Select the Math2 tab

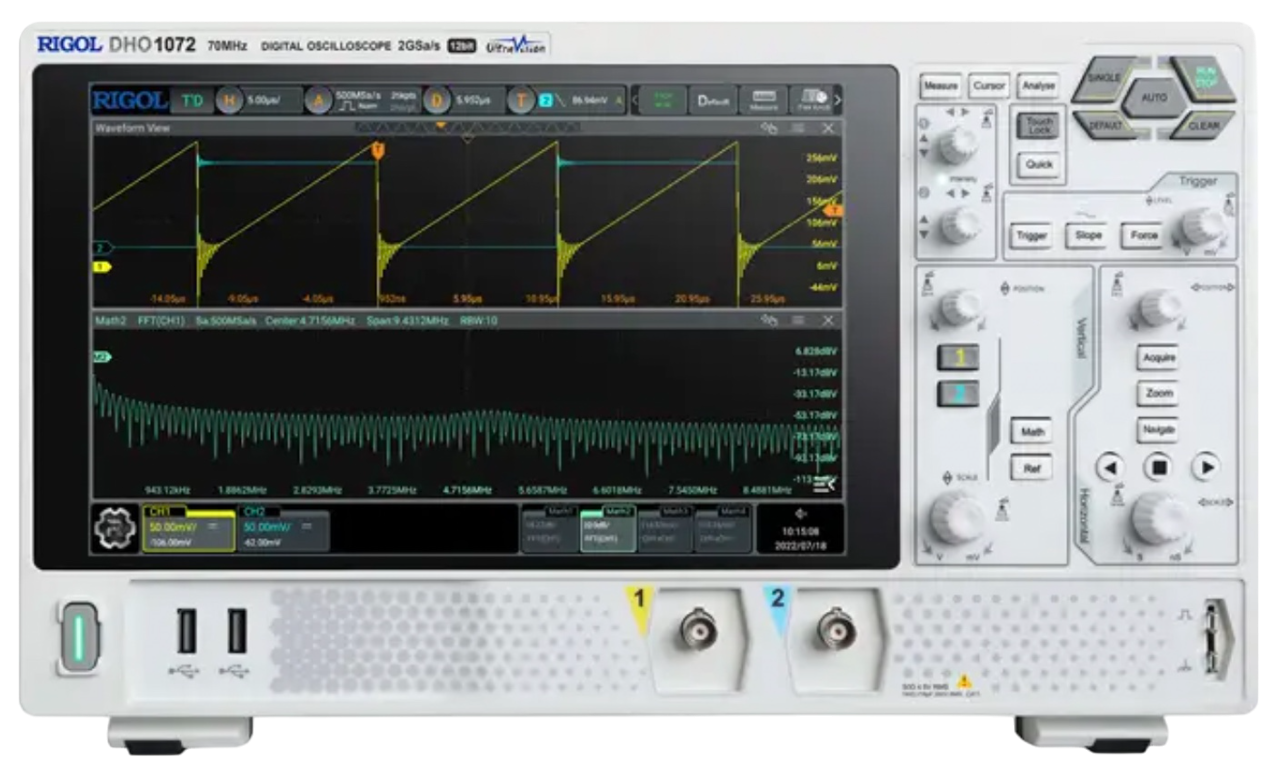[x=607, y=529]
